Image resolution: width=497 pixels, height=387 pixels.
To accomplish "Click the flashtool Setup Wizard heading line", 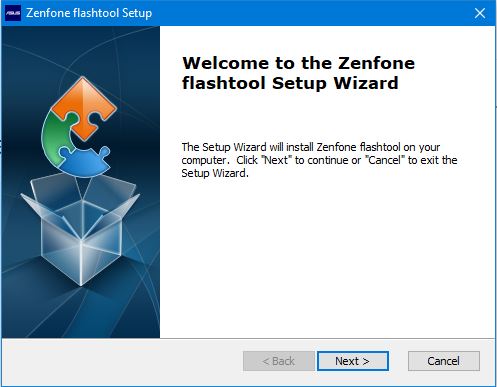I will 290,83.
